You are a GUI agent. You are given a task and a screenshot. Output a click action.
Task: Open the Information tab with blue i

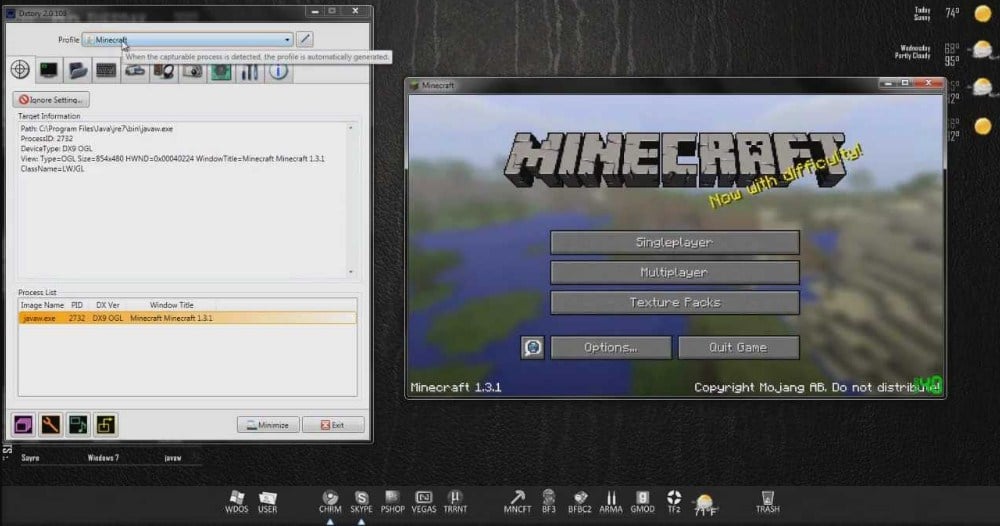point(278,70)
